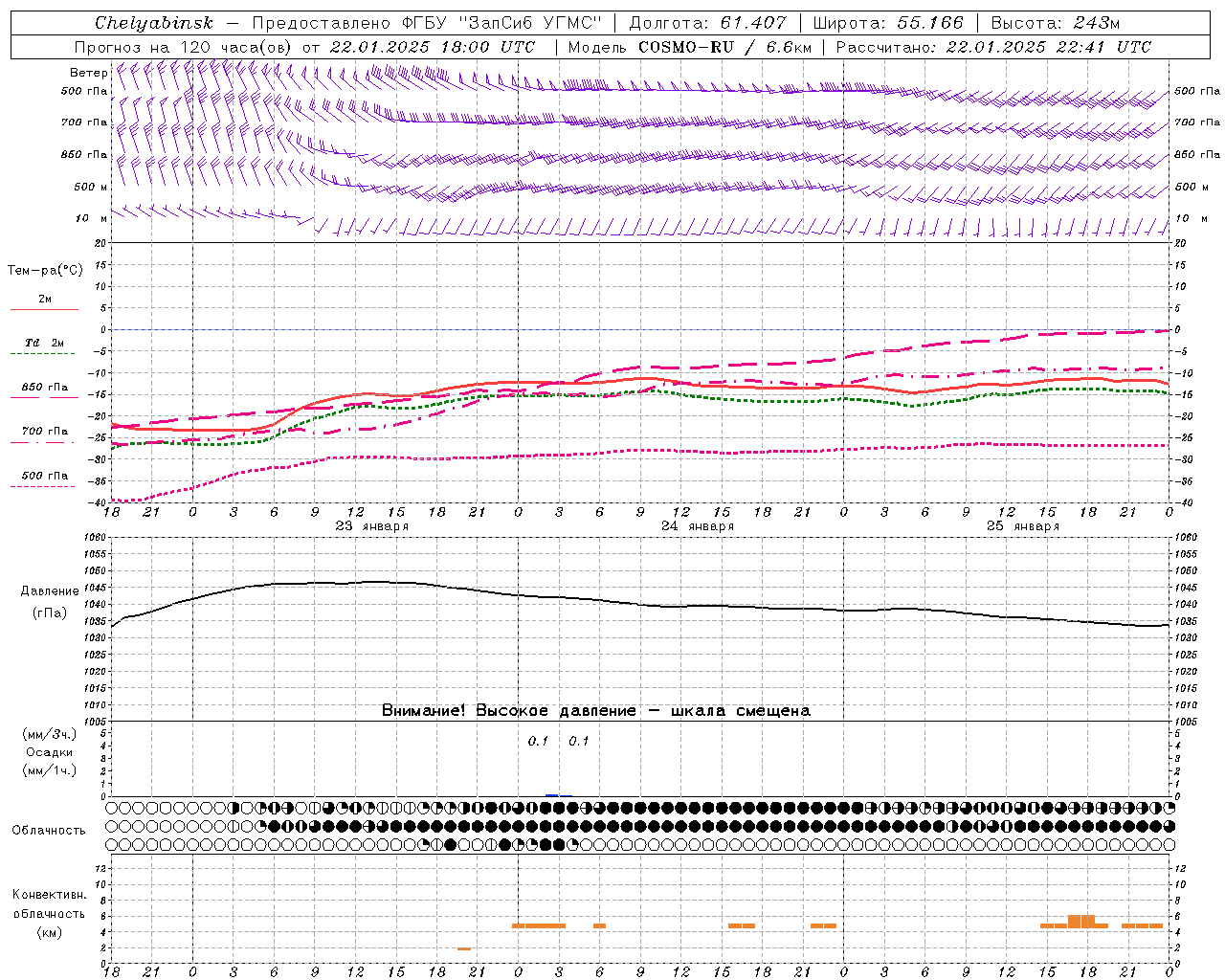Select the 'Прогноз на 120 часа(ов)' forecast text
This screenshot has height=980, width=1225.
click(184, 47)
